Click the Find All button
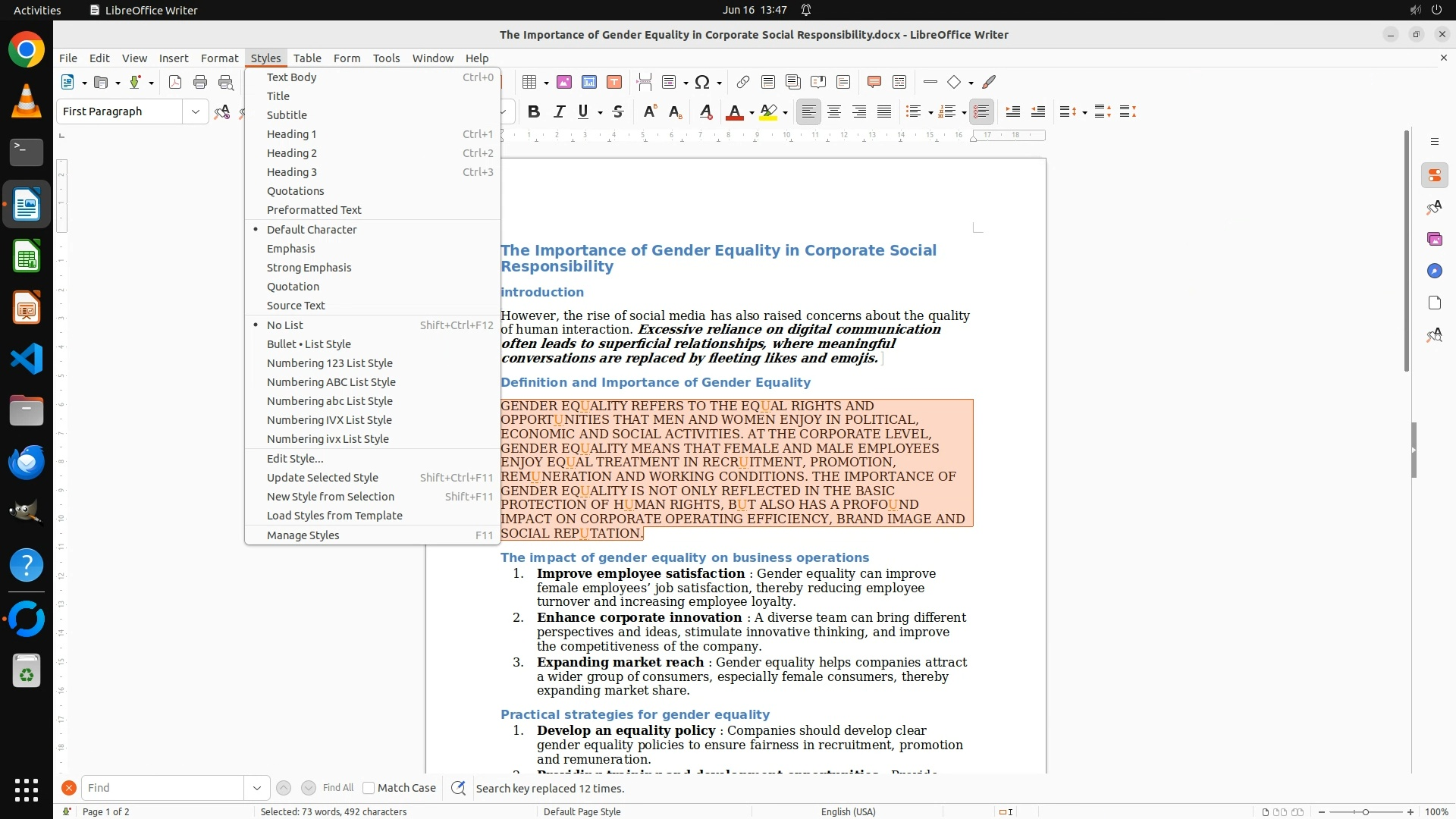This screenshot has width=1456, height=819. coord(337,788)
